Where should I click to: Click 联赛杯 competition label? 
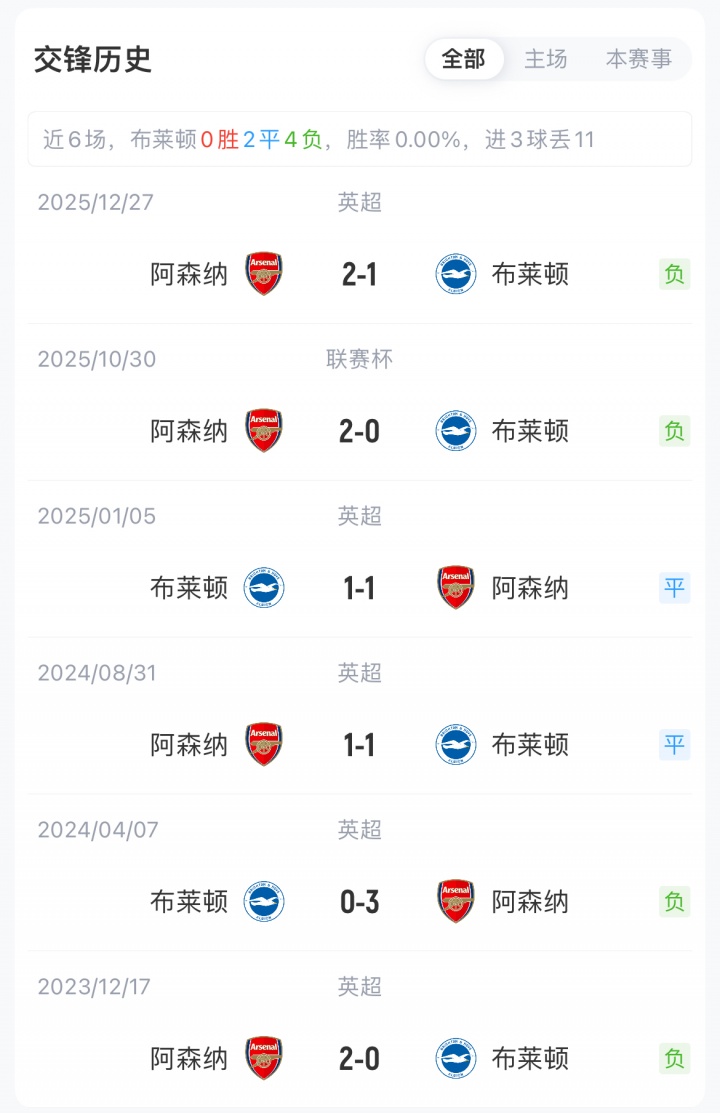(x=360, y=359)
